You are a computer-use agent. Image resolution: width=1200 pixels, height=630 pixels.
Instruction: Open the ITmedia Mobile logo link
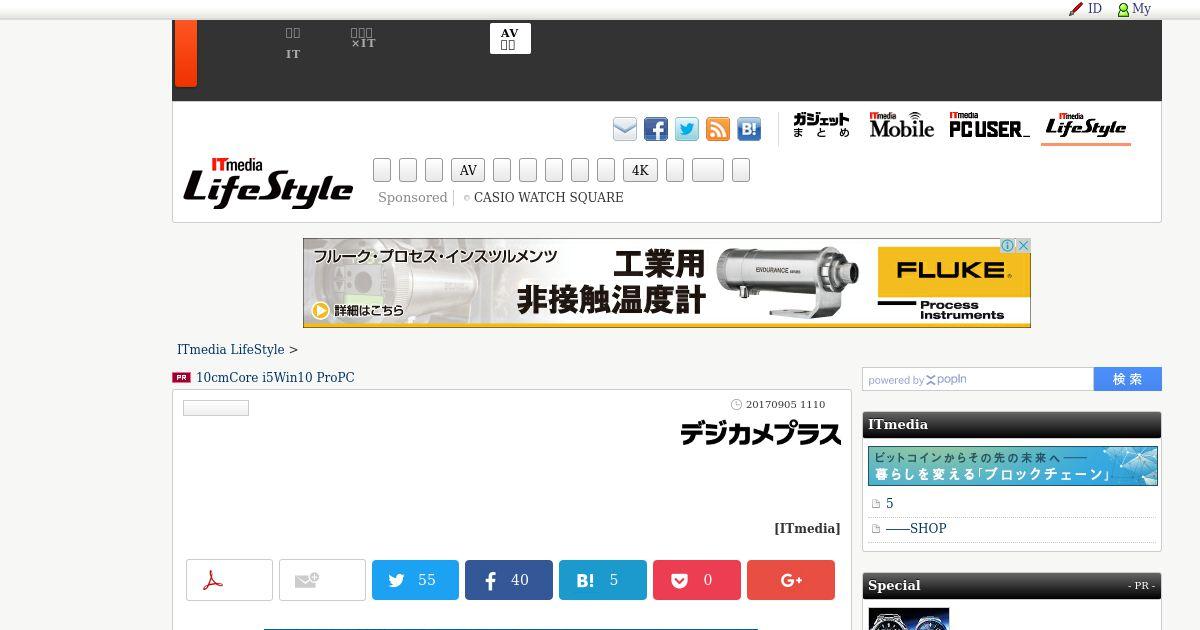point(901,125)
